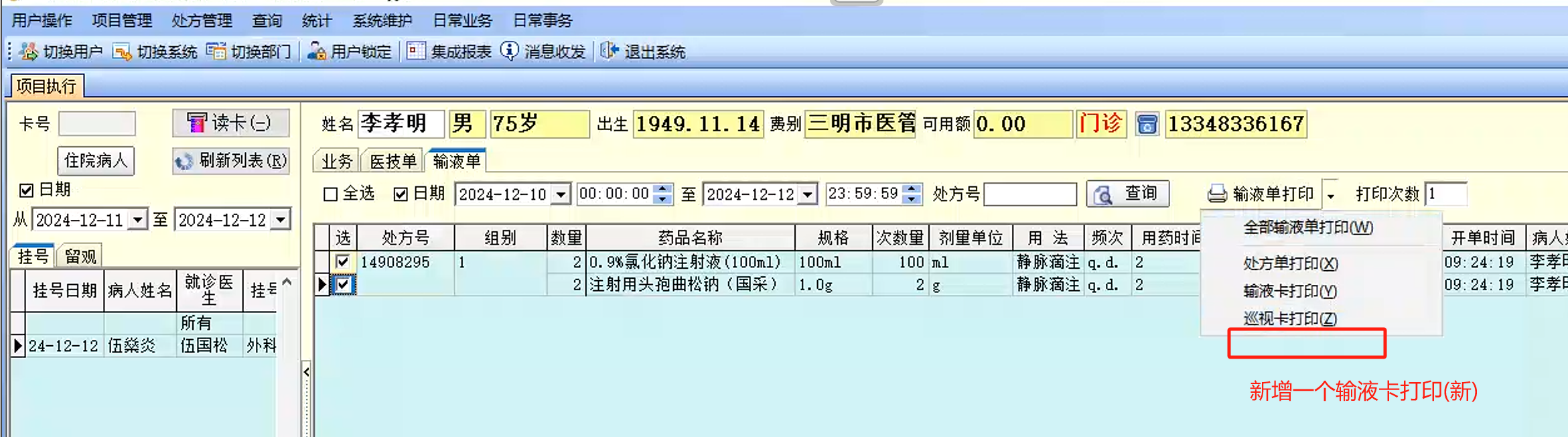The width and height of the screenshot is (1568, 437).
Task: Toggle the 日期 checkbox in the left panel
Action: (26, 190)
